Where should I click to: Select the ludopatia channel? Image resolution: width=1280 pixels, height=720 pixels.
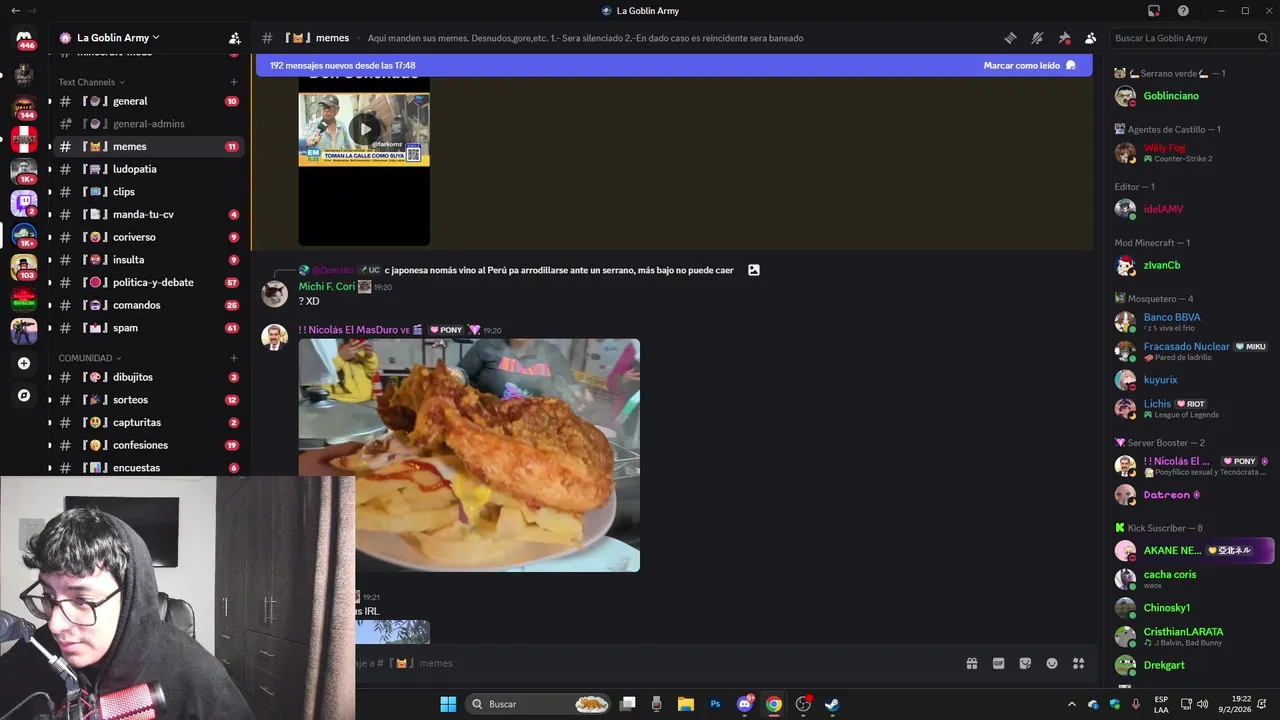point(148,169)
